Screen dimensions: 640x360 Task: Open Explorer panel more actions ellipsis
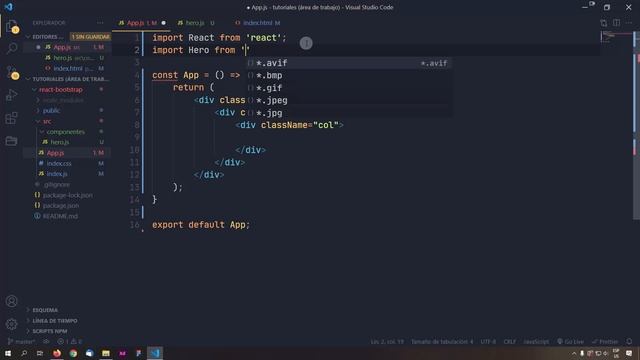pos(100,23)
